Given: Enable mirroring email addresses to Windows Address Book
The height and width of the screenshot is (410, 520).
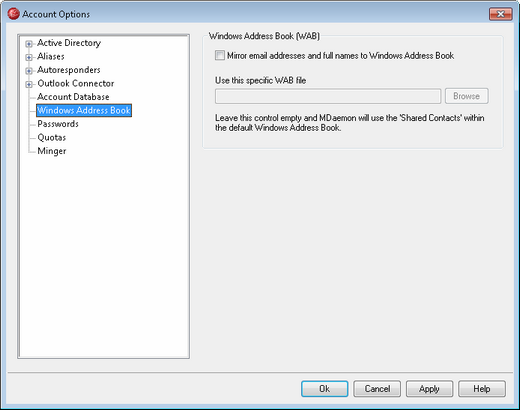Looking at the screenshot, I should (x=220, y=55).
